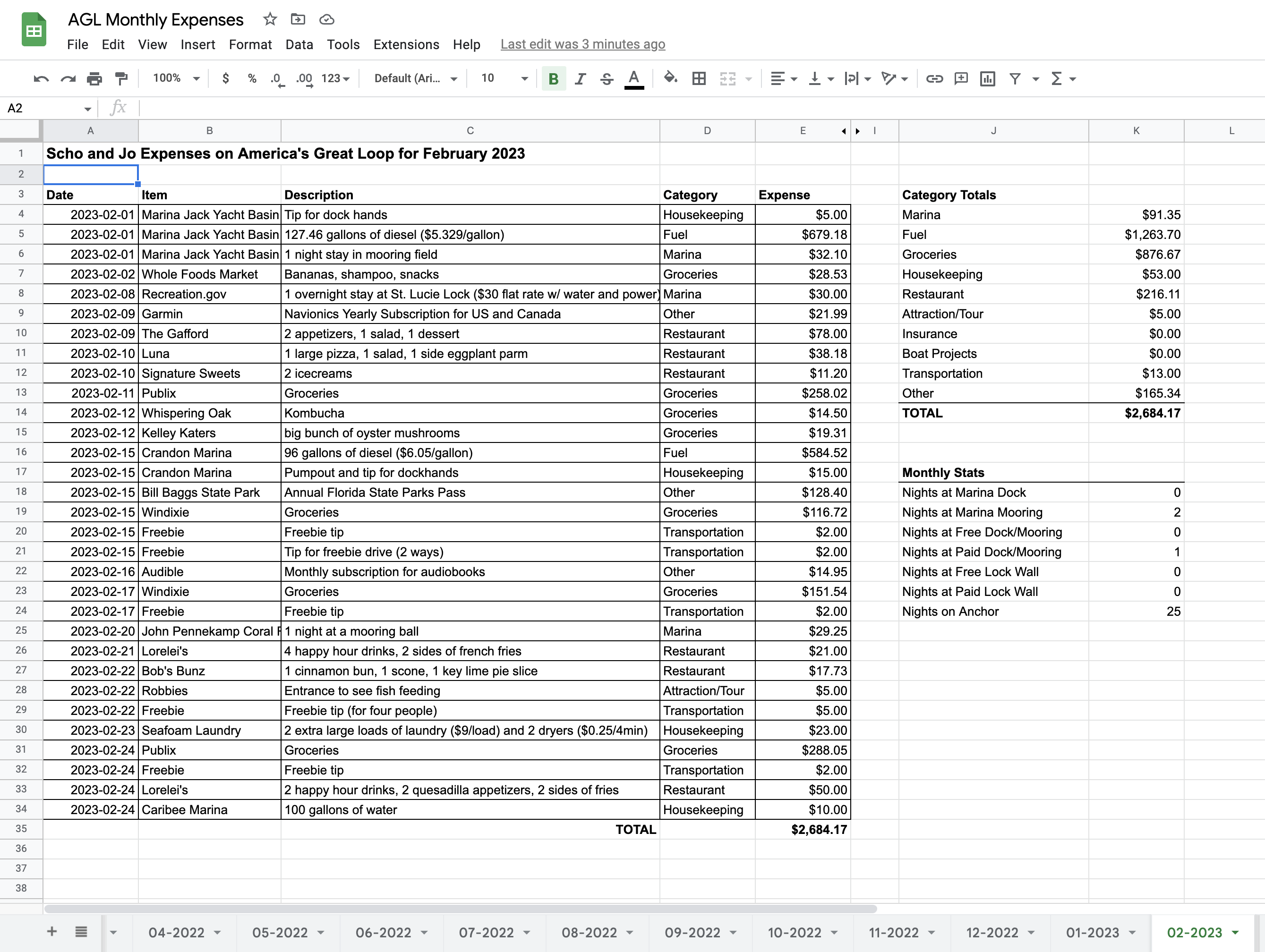Click the star icon beside the title
1265x952 pixels.
pos(270,19)
